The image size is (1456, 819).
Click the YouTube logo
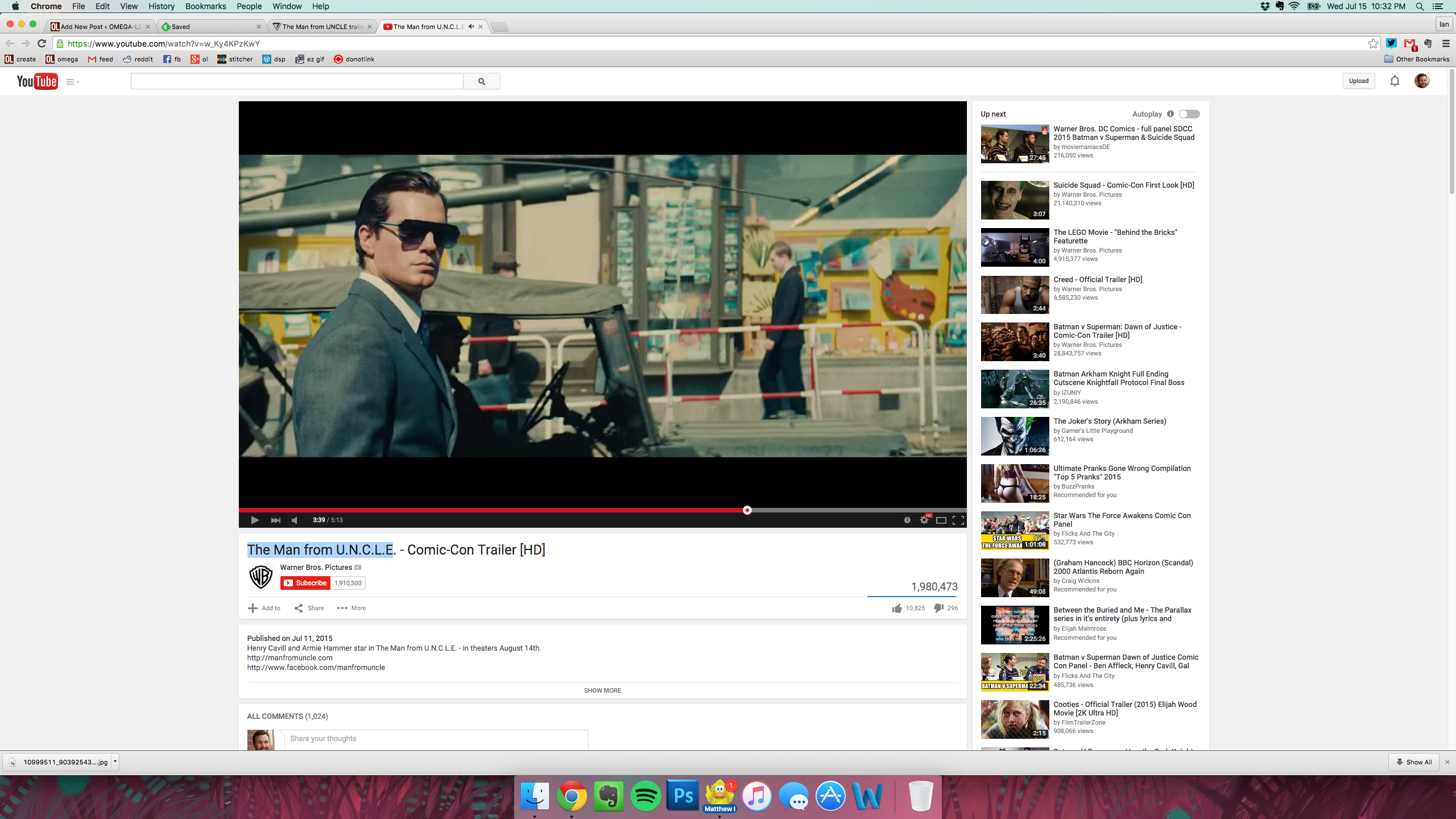[37, 81]
